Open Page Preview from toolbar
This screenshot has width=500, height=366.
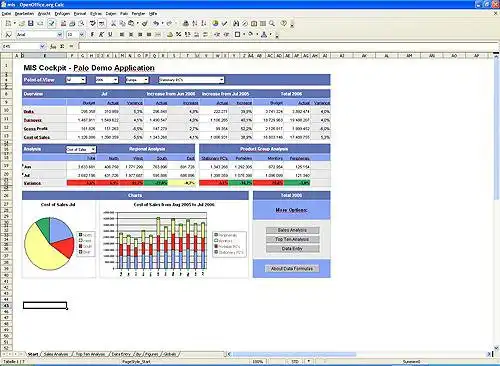coord(81,23)
